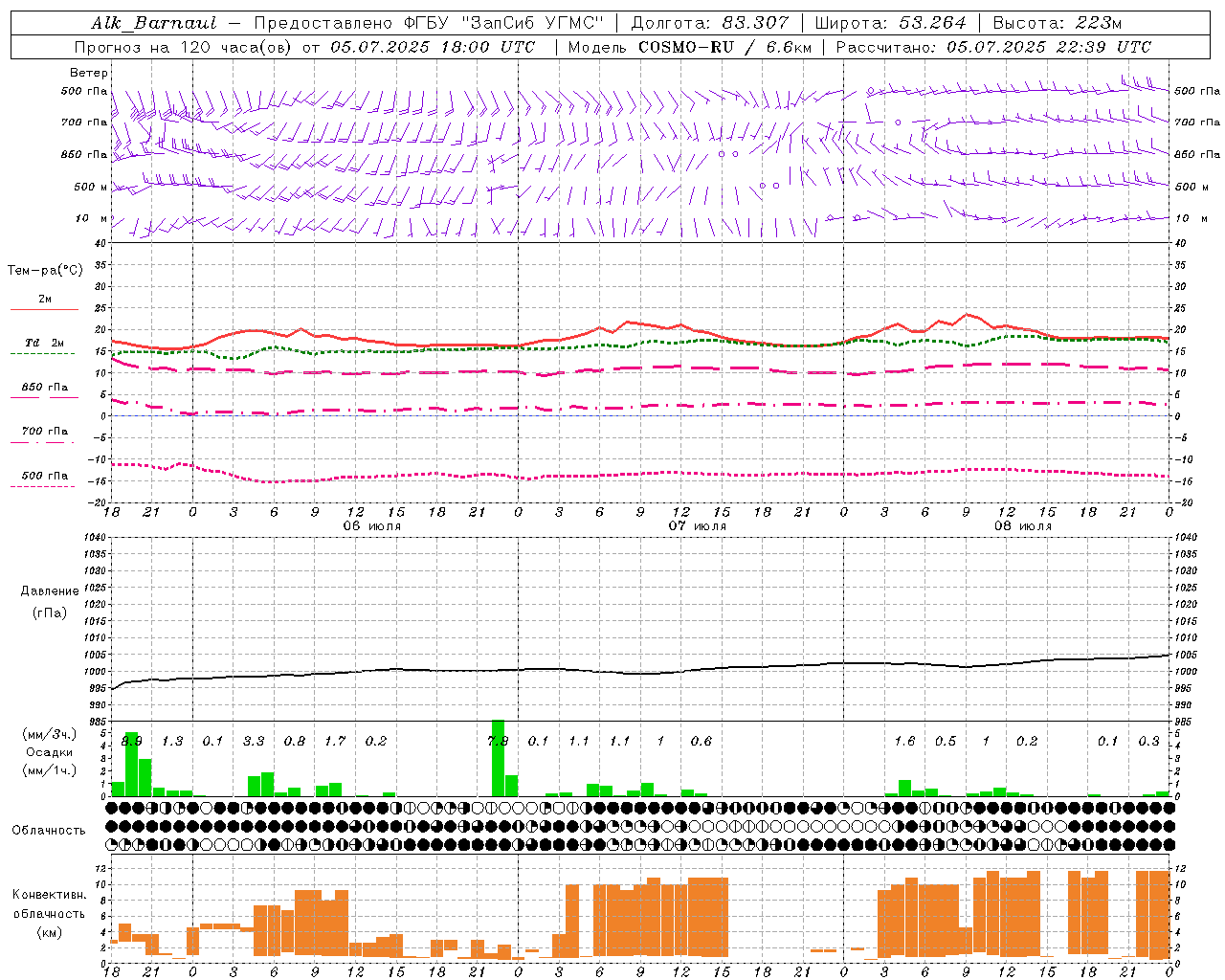Viewport: 1225px width, 980px height.
Task: Click the Высота: 223м value
Action: (x=1058, y=23)
